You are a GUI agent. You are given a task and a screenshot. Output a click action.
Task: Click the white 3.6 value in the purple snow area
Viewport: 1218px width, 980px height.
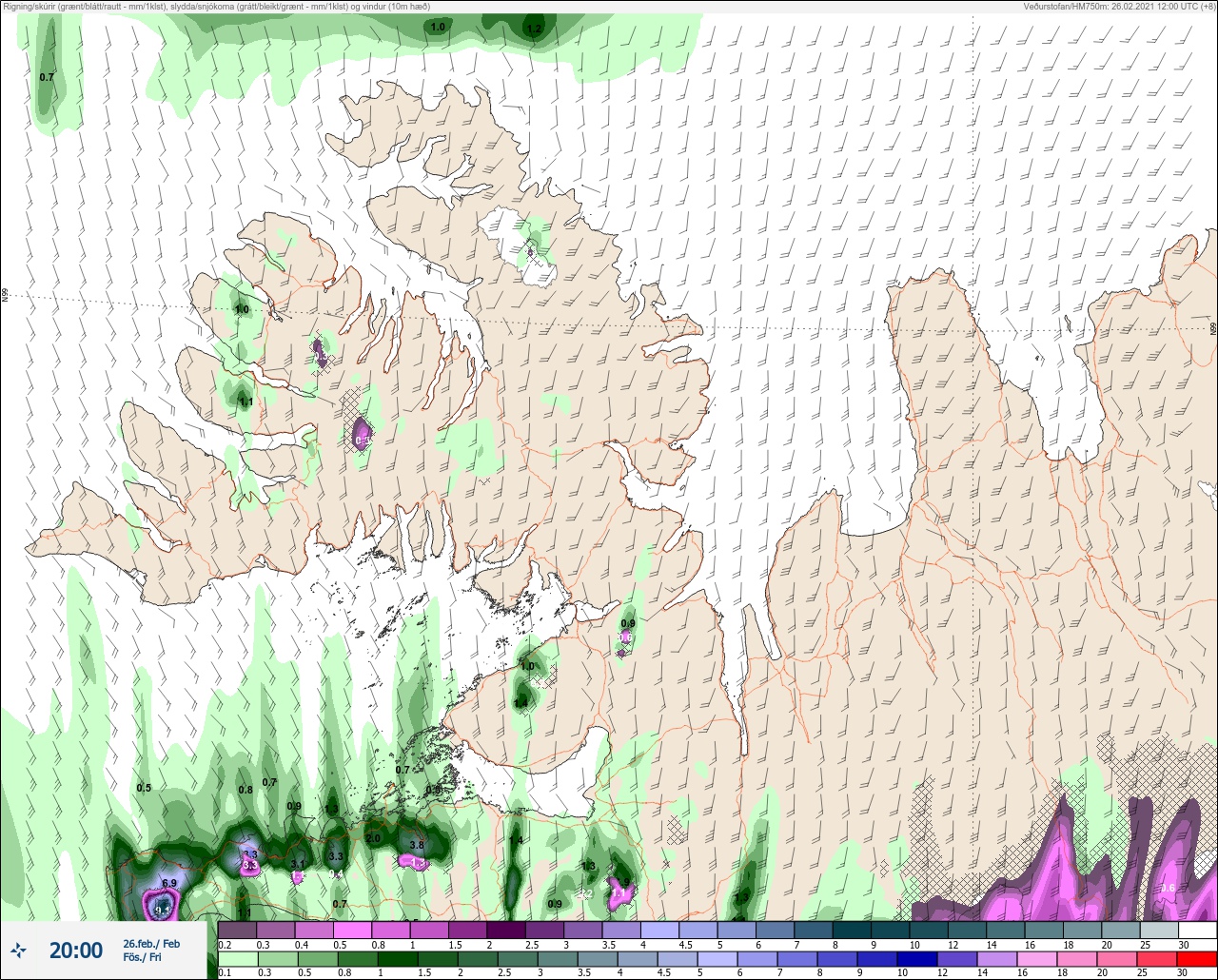[1168, 888]
